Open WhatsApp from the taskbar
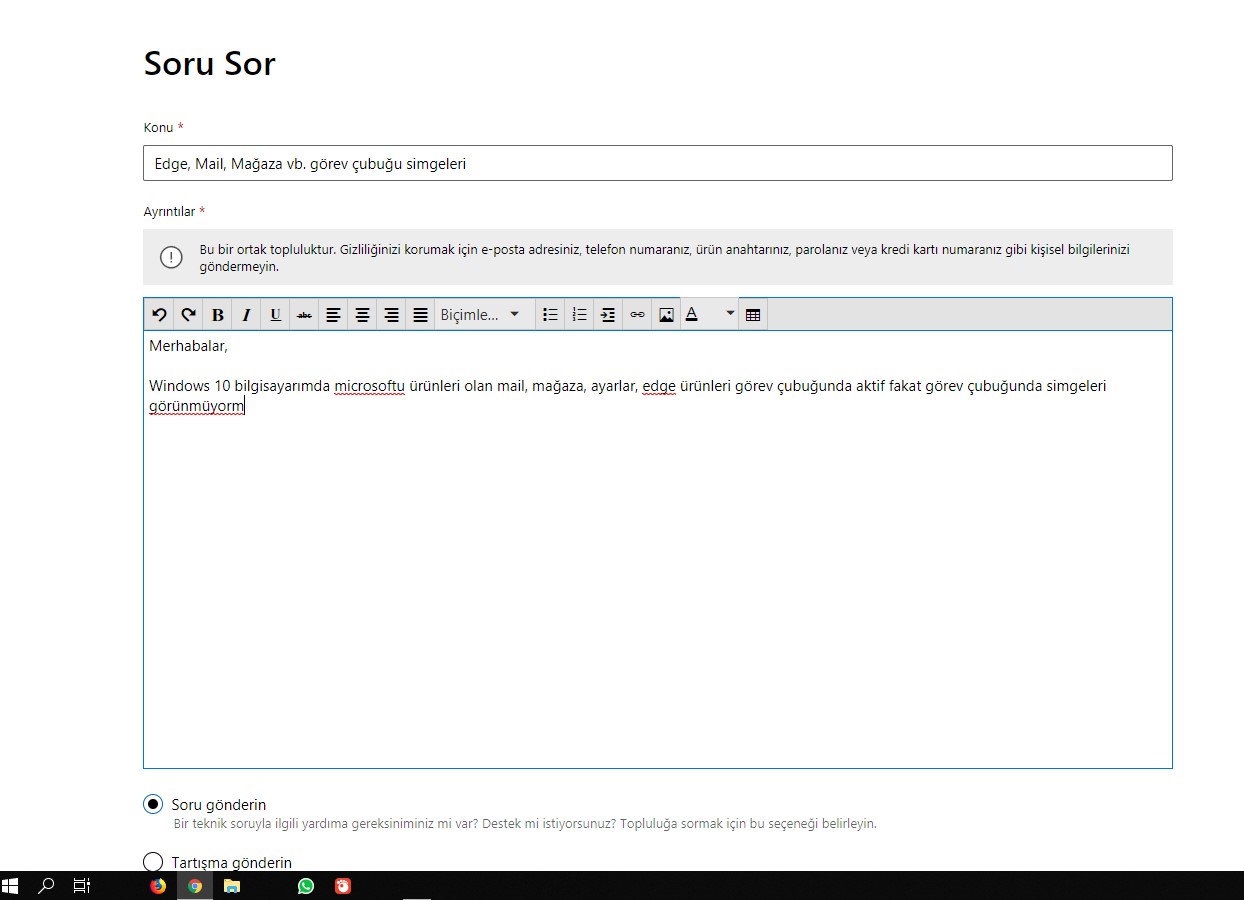Screen dimensions: 1244x900 click(306, 886)
